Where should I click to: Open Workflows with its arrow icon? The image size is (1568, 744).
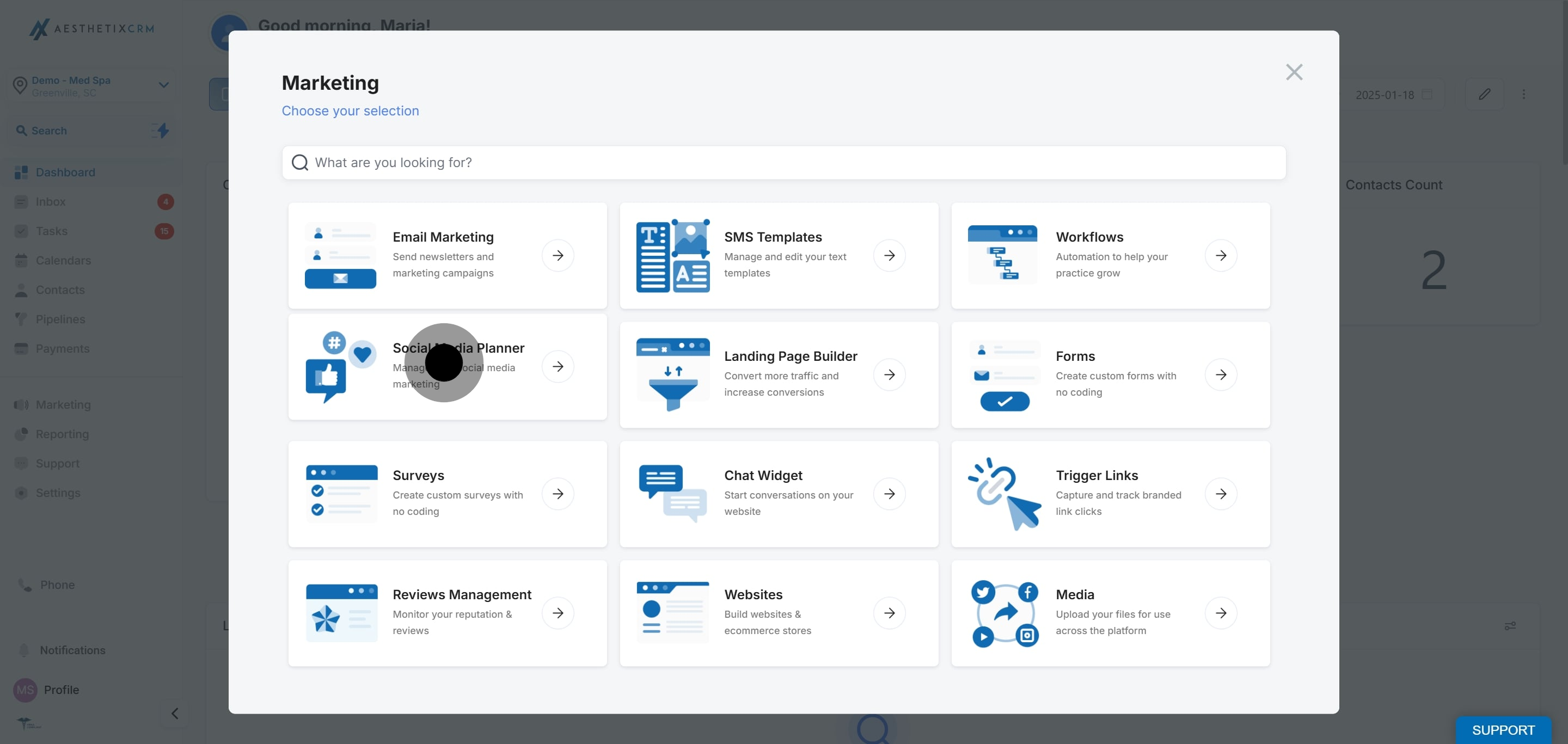pyautogui.click(x=1222, y=255)
